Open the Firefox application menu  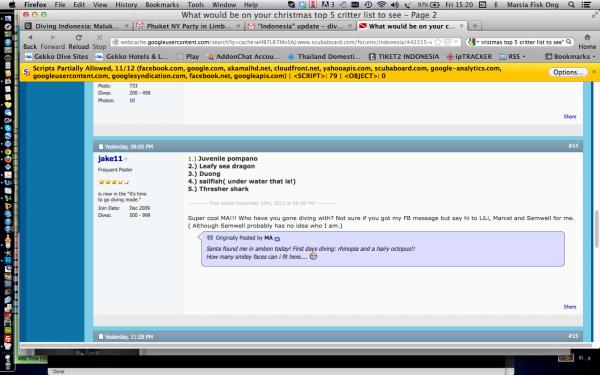pyautogui.click(x=35, y=5)
